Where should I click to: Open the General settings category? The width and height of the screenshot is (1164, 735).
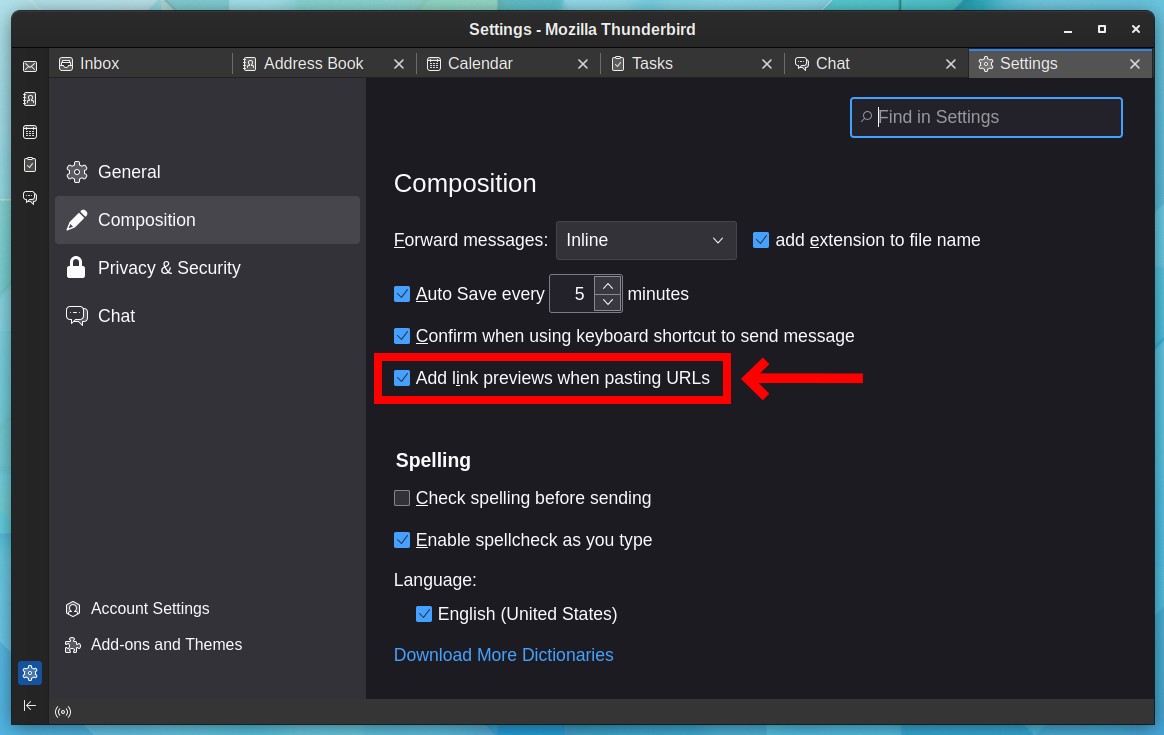(207, 172)
